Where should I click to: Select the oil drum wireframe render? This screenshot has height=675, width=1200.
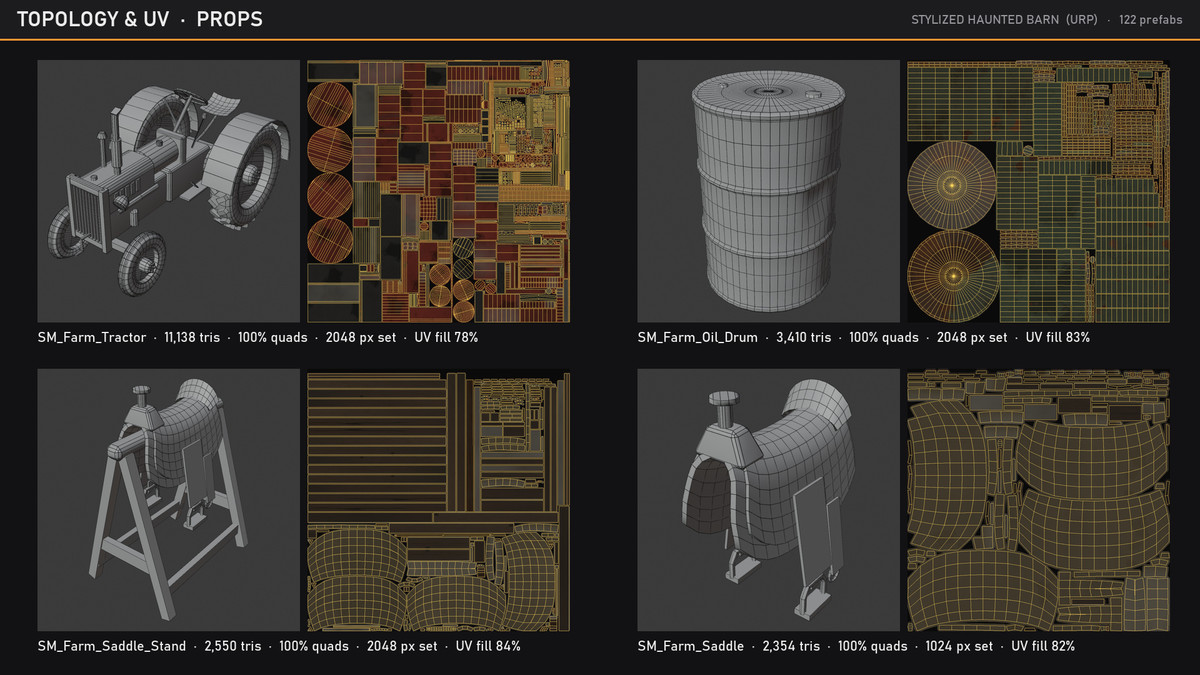coord(769,191)
